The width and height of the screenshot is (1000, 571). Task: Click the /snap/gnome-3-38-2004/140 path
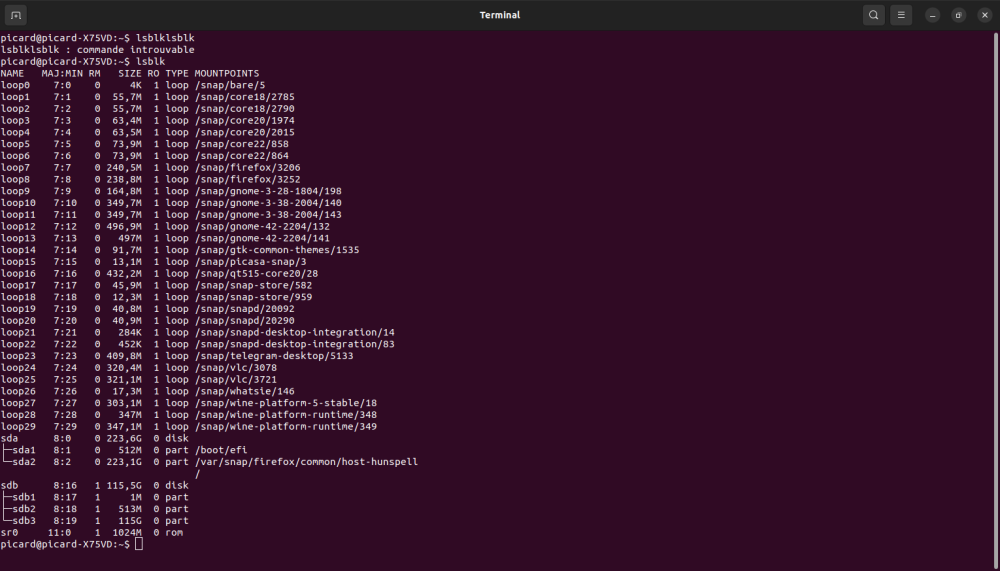tap(268, 203)
